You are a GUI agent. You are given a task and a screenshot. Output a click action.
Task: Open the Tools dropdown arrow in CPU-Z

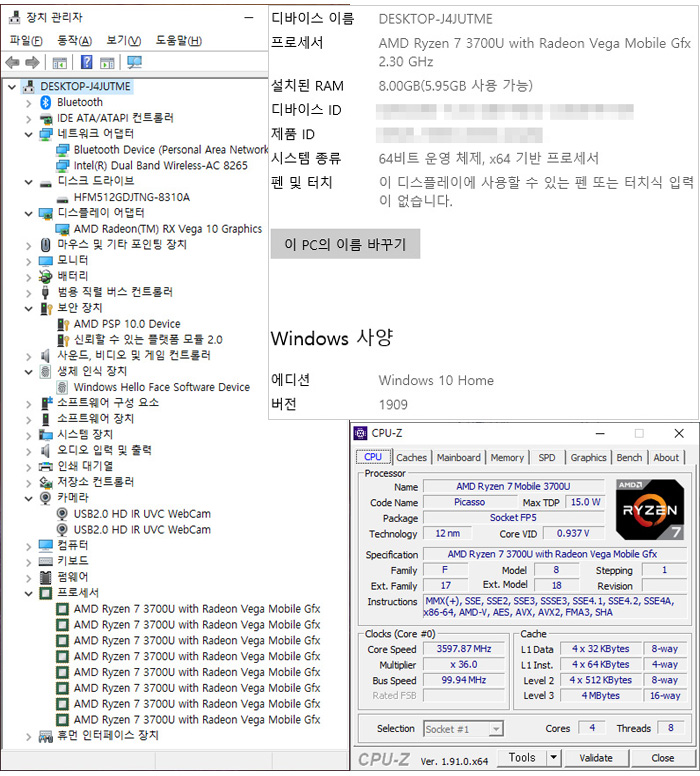pos(553,758)
